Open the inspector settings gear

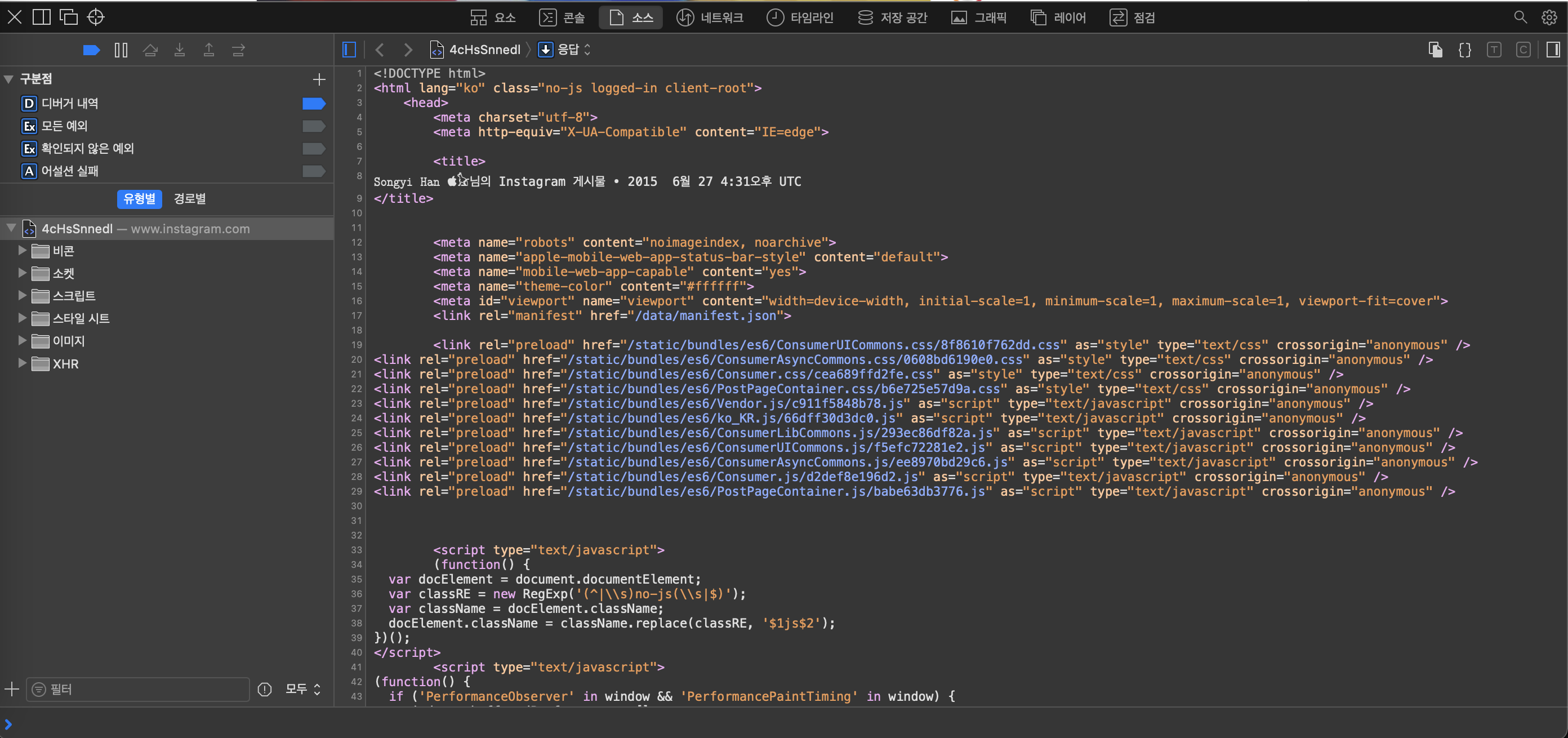click(x=1549, y=17)
